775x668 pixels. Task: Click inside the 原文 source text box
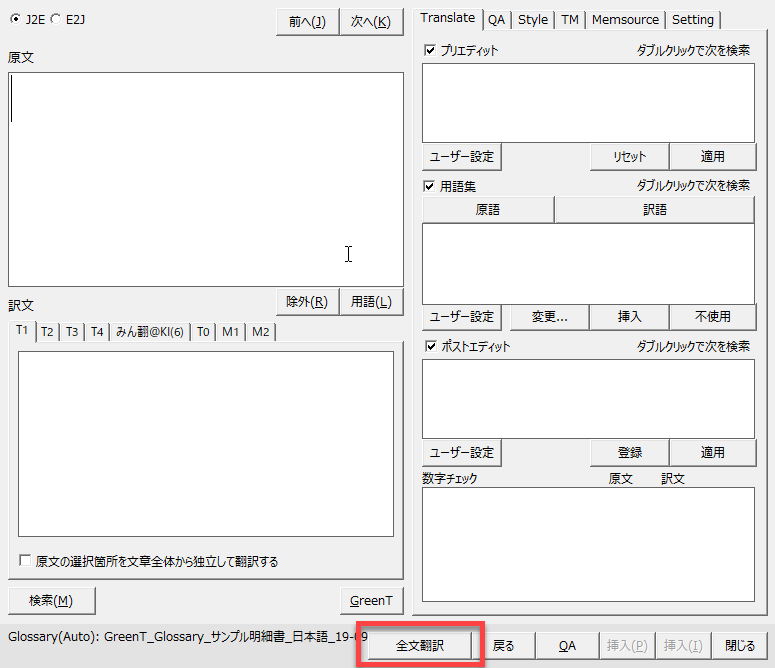[x=205, y=180]
